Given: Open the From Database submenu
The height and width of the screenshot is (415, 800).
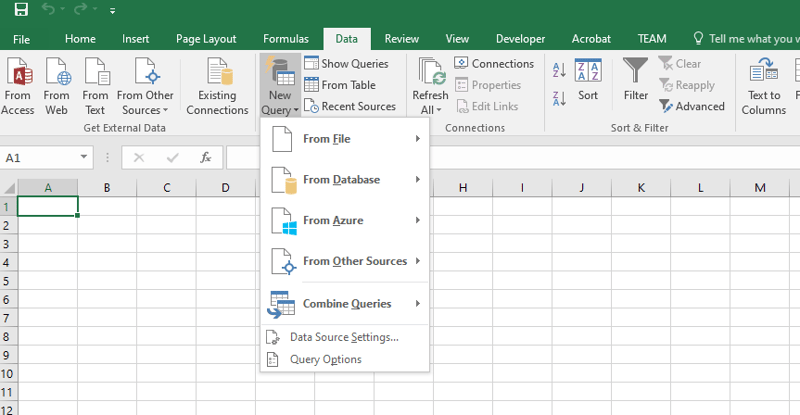Looking at the screenshot, I should pos(344,180).
